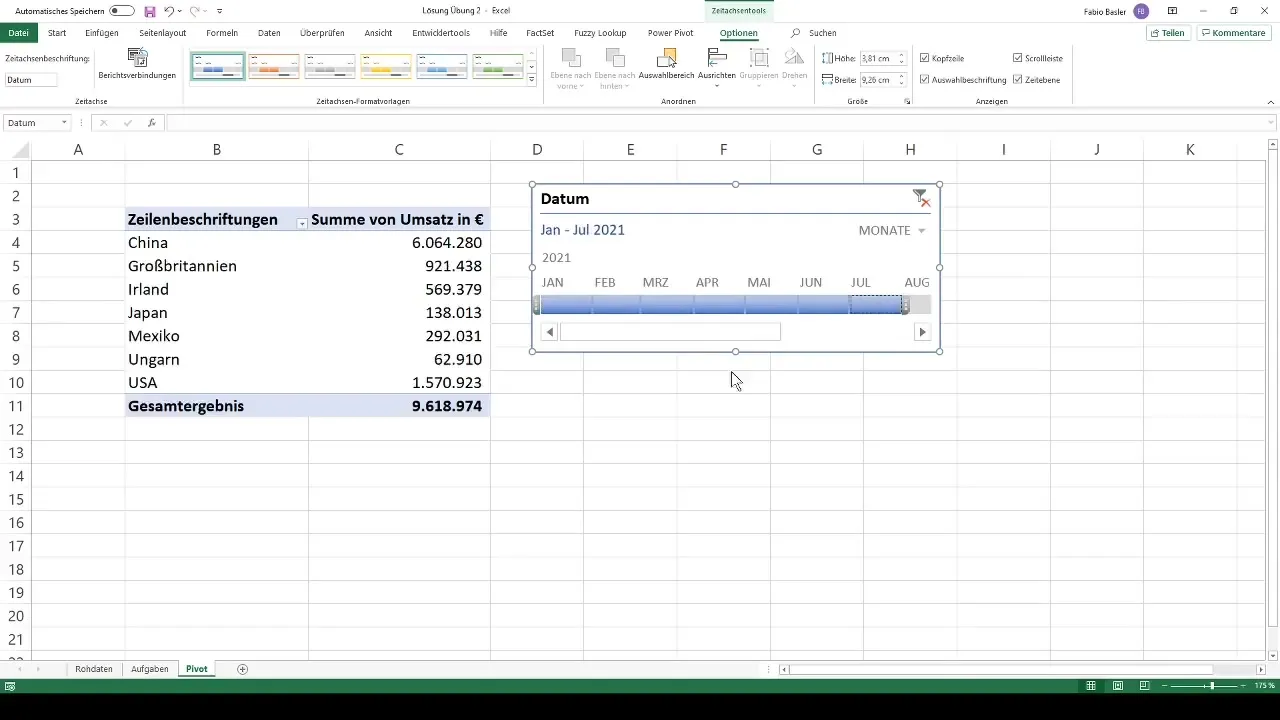Click the formula bar enter checkmark icon
This screenshot has height=720, width=1280.
pos(127,123)
